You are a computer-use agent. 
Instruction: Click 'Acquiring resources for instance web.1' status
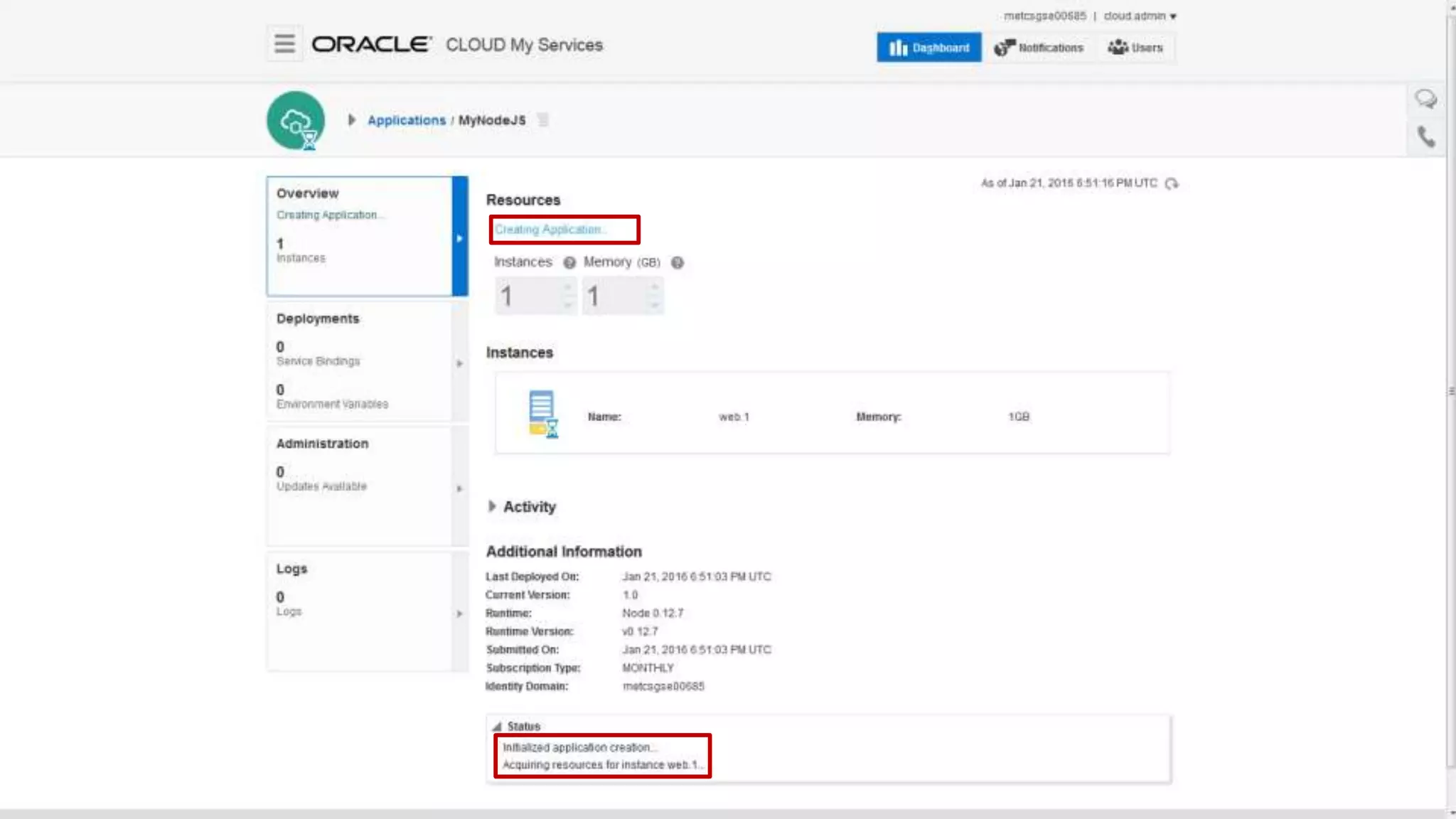coord(603,765)
